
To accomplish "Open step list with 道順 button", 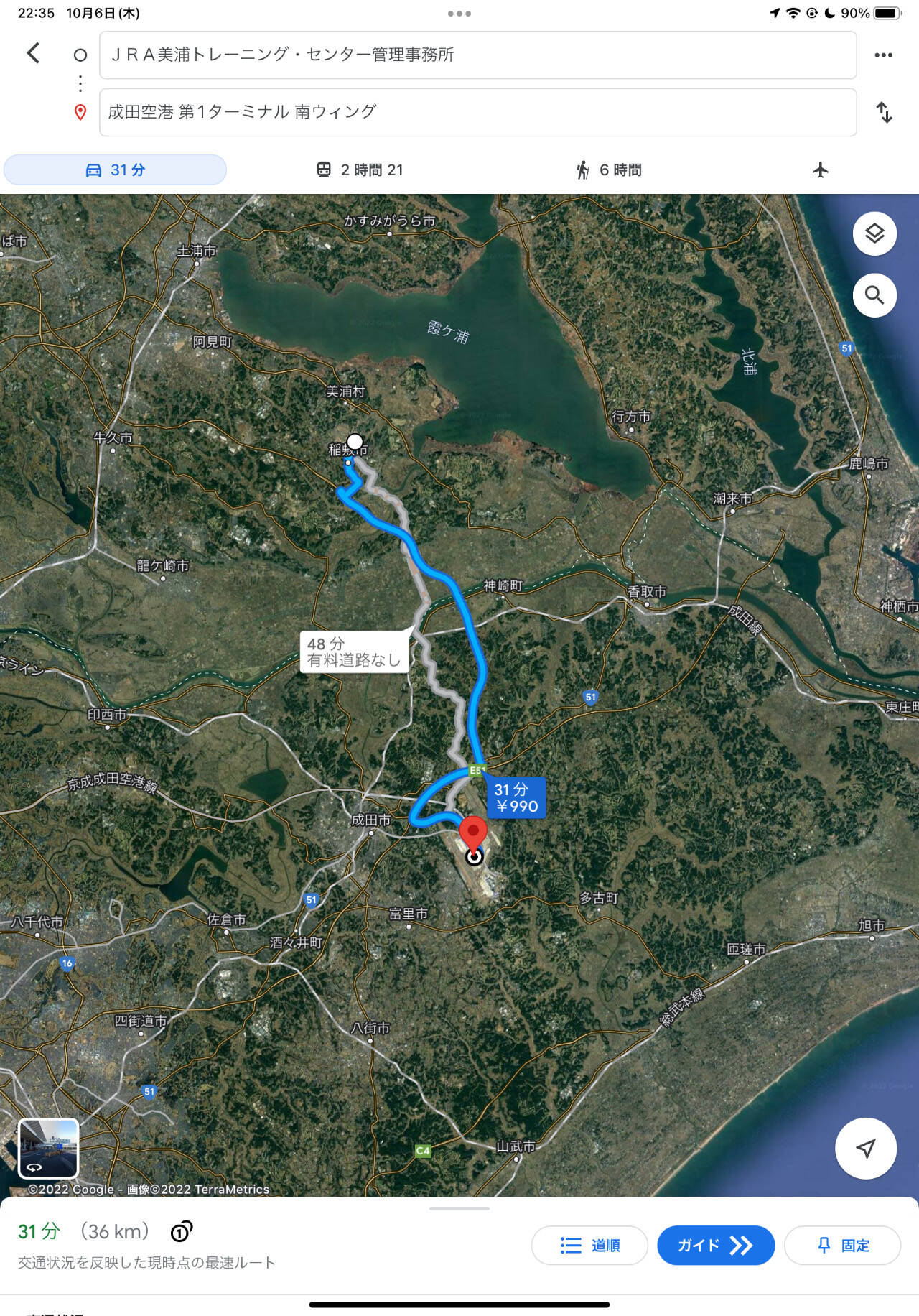I will tap(589, 1245).
